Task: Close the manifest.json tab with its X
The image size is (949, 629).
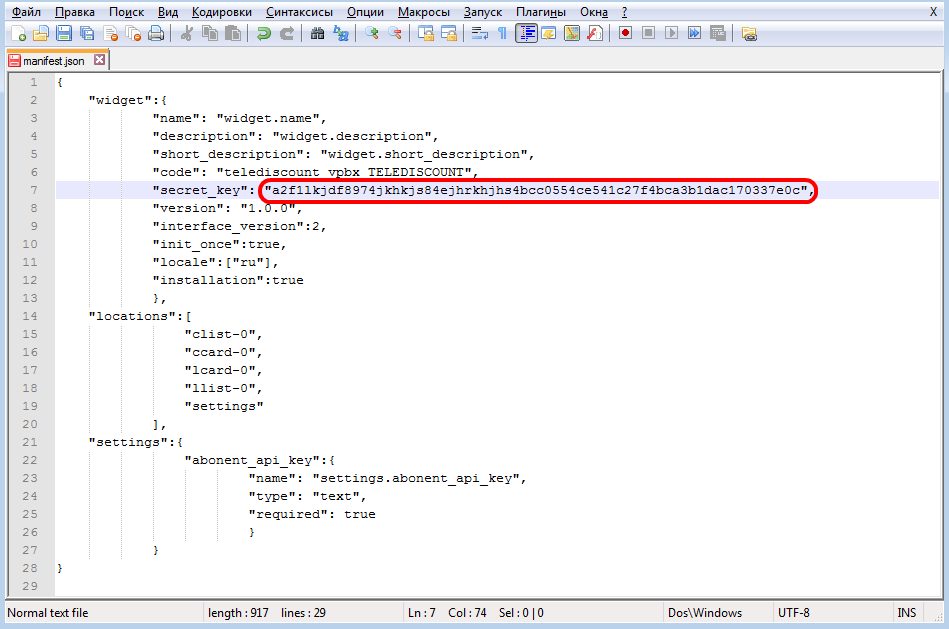Action: [x=100, y=61]
